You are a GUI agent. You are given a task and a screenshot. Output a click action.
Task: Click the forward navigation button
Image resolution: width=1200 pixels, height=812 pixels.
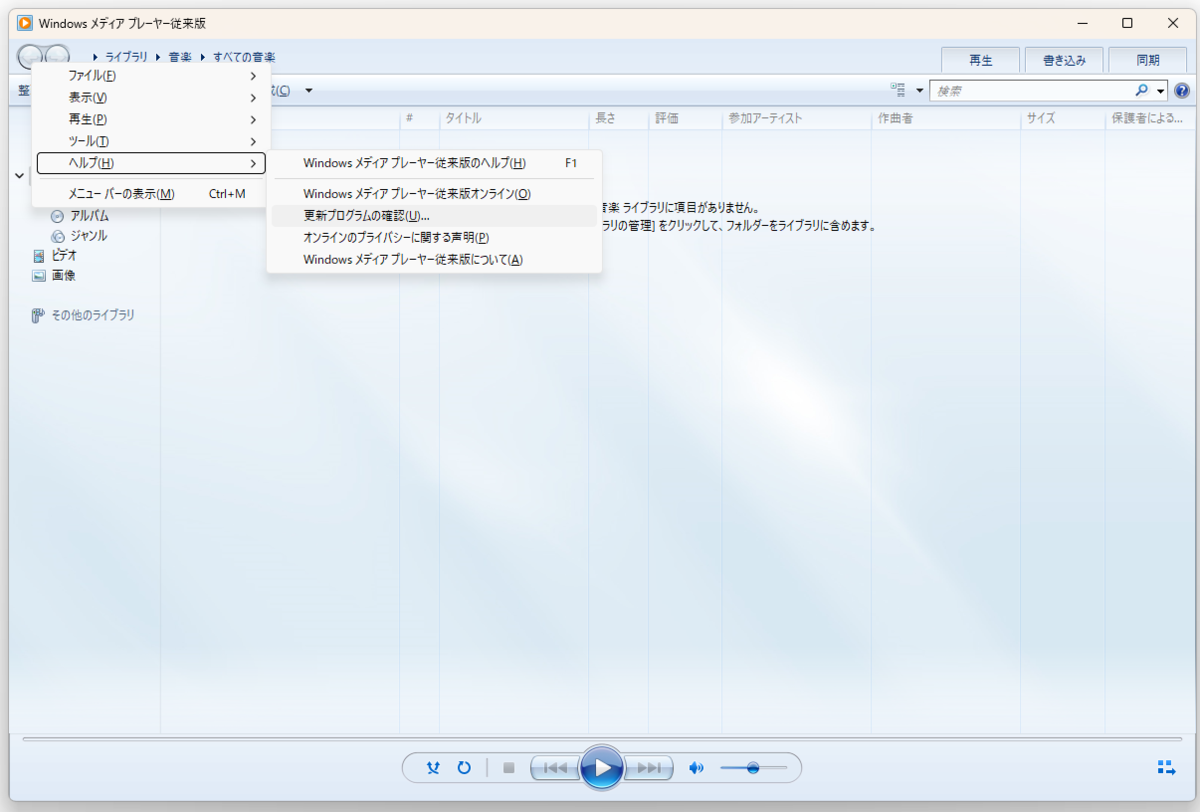pos(58,57)
